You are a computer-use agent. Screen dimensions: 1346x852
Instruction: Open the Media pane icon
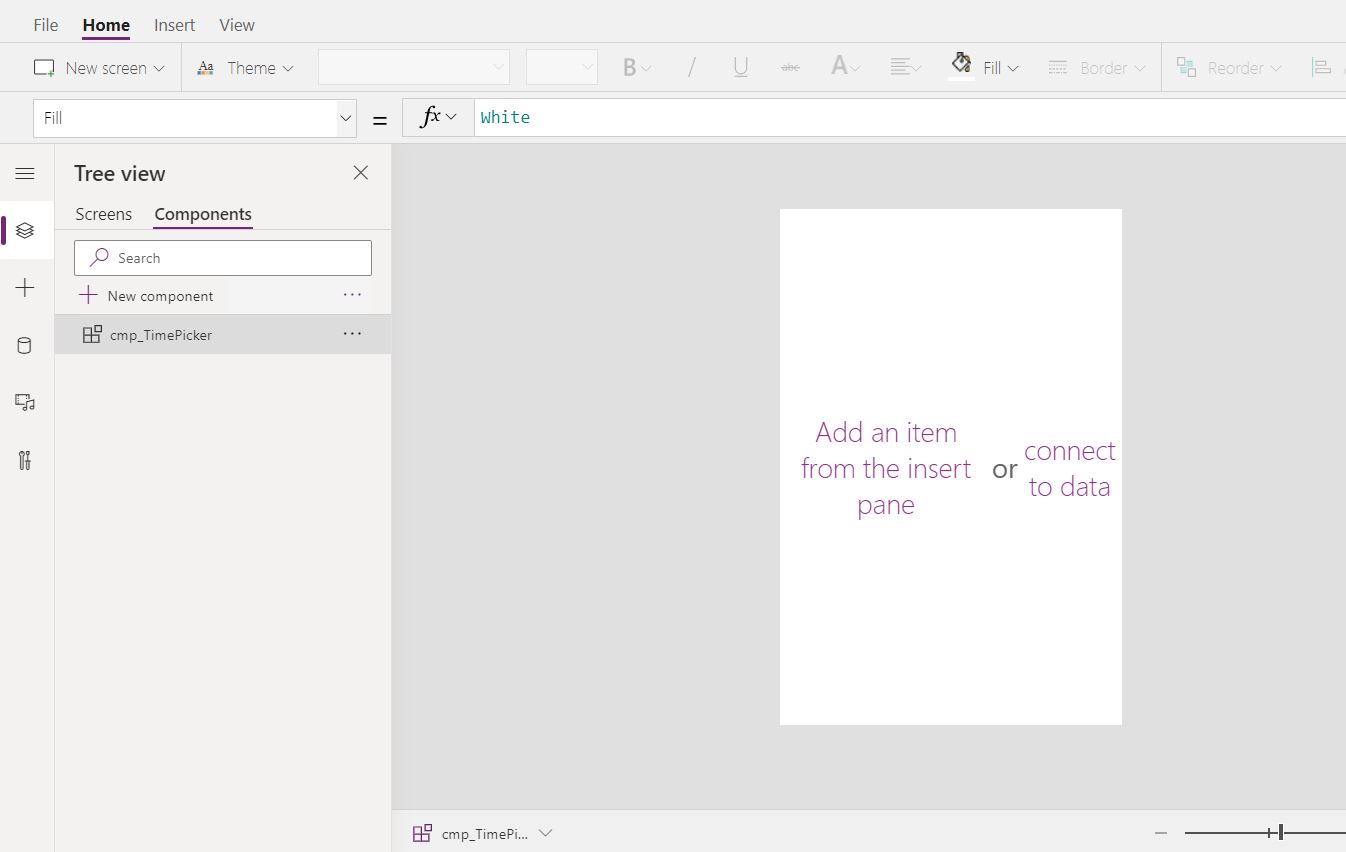pyautogui.click(x=25, y=402)
